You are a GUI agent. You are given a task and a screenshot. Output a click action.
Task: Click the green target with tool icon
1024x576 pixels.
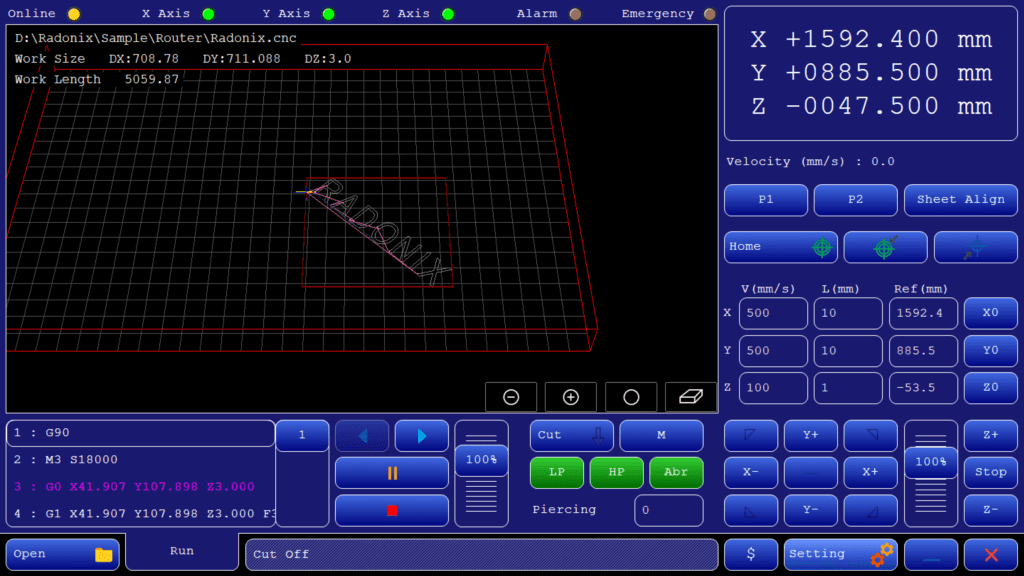click(x=886, y=247)
